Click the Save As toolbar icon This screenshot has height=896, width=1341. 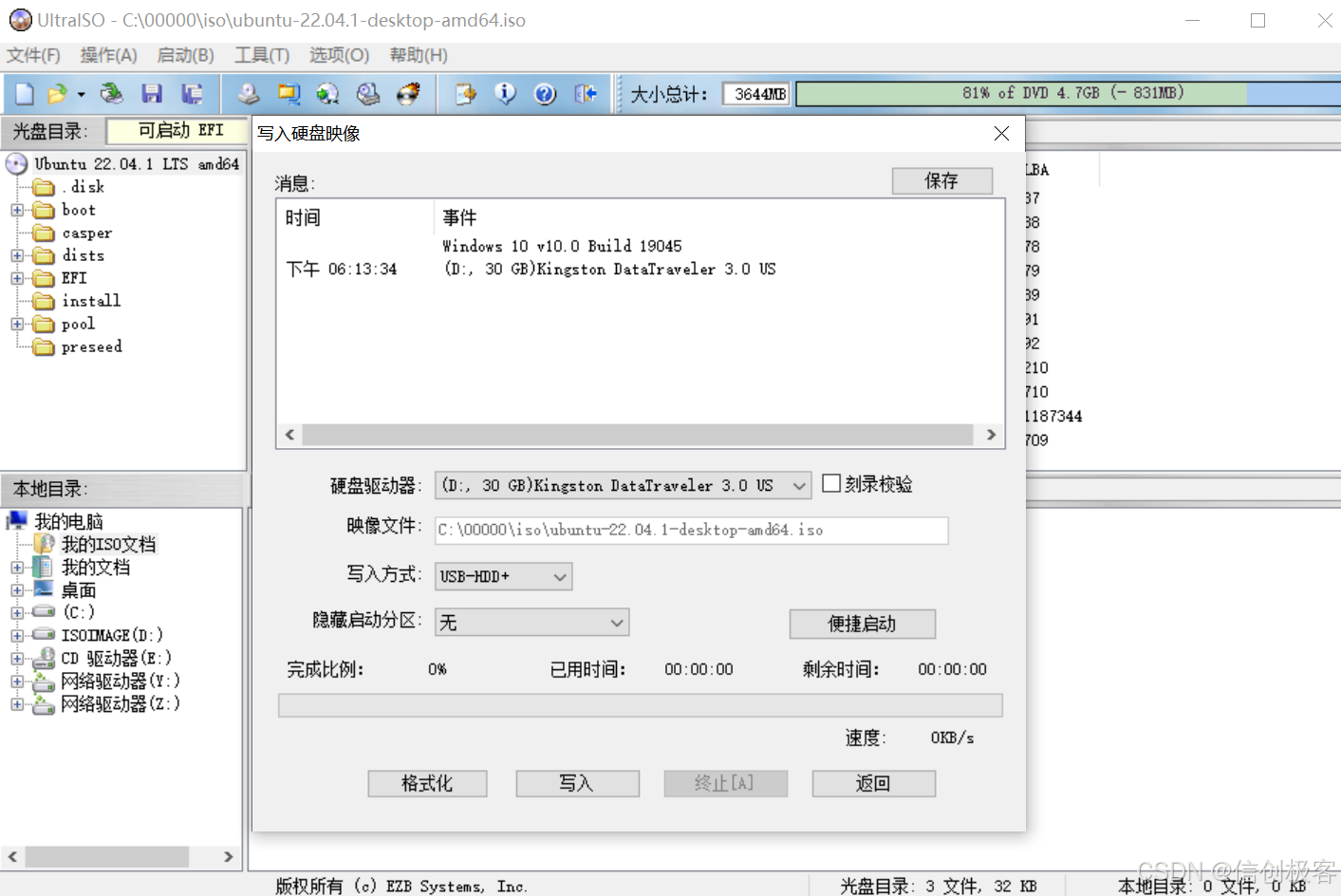[x=192, y=93]
